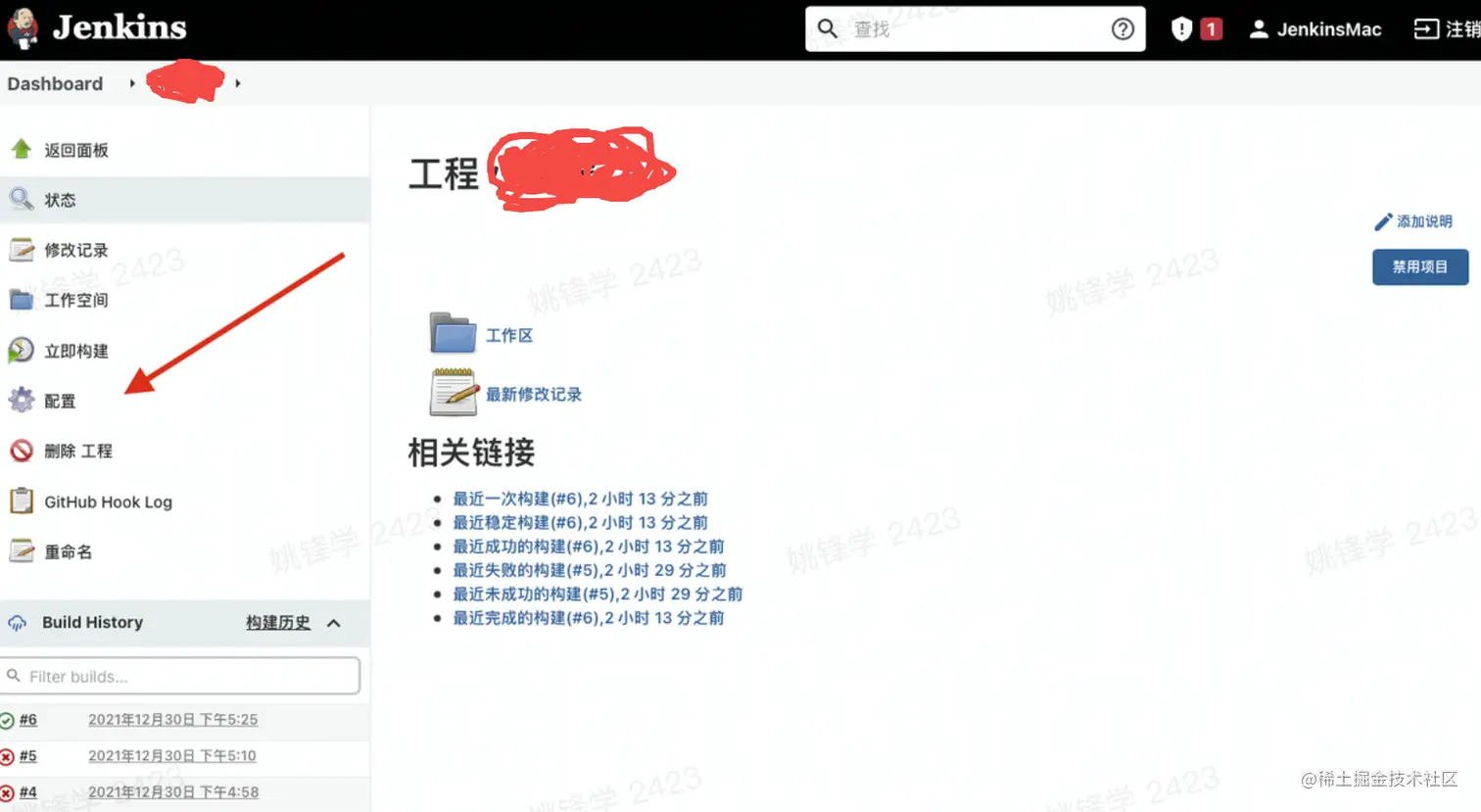Open the 2021年12月30日 下午4:58 build timestamp
Screen dimensions: 1481x812
point(173,792)
